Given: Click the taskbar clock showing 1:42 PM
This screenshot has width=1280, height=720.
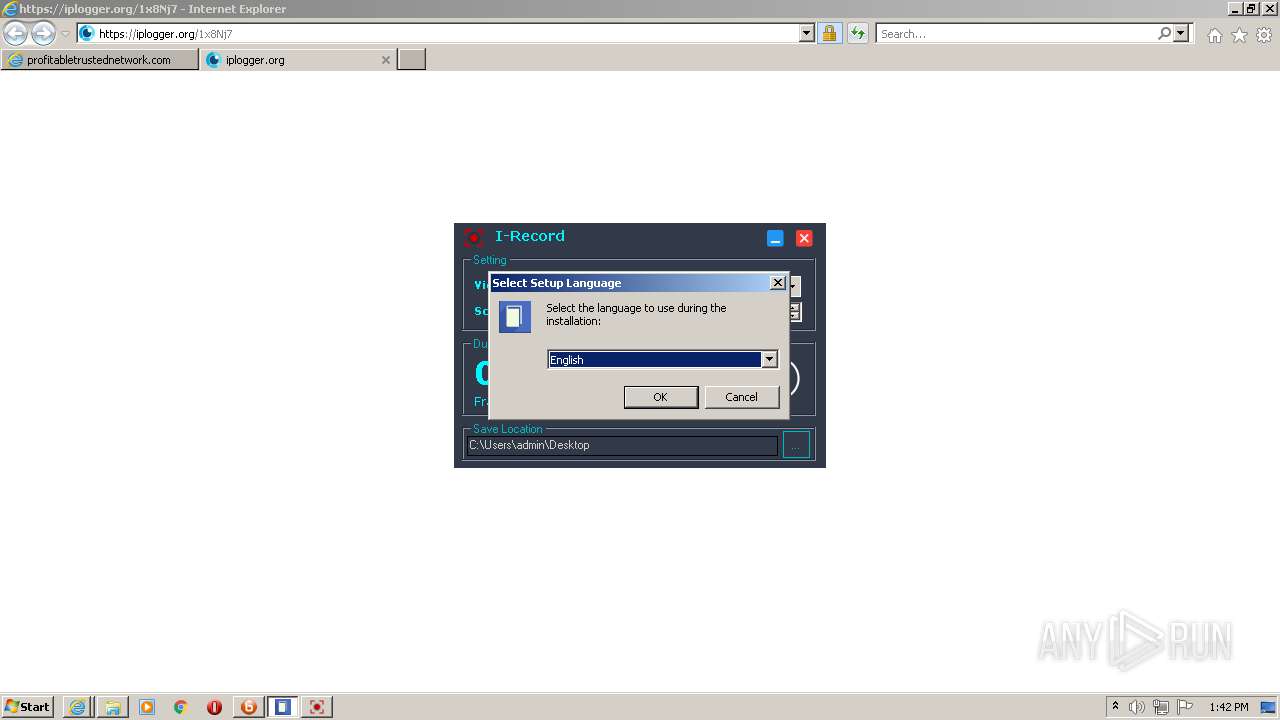Looking at the screenshot, I should [x=1228, y=707].
